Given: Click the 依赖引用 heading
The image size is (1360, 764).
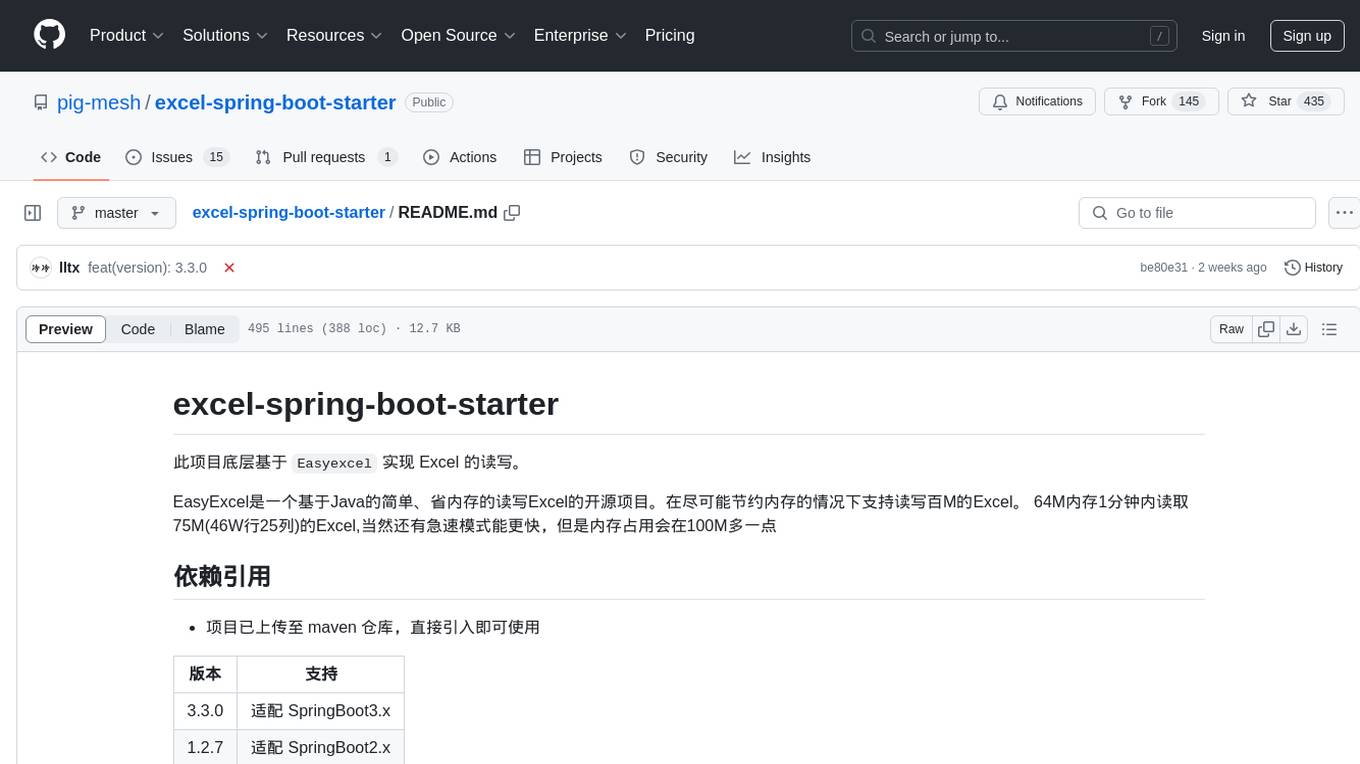Looking at the screenshot, I should pos(222,576).
